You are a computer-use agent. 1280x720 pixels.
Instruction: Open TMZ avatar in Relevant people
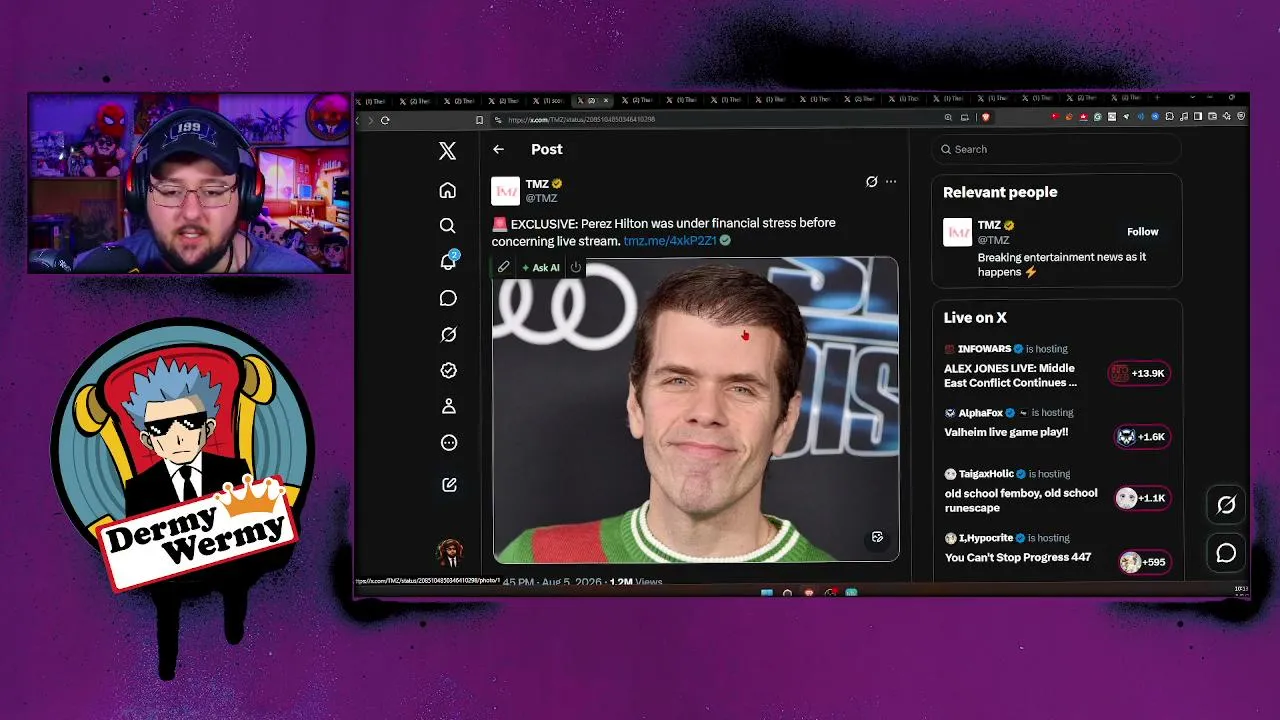click(957, 232)
